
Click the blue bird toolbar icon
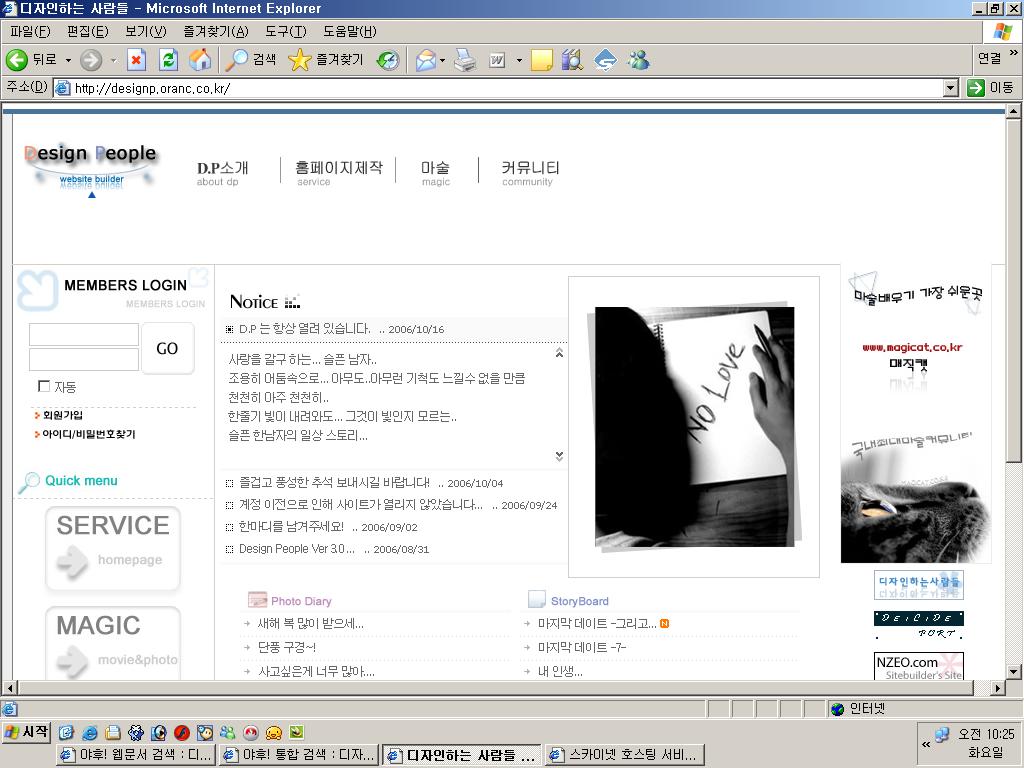tap(605, 60)
